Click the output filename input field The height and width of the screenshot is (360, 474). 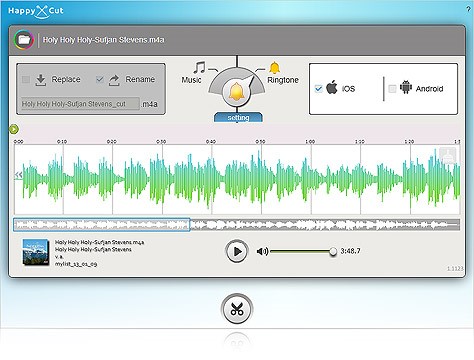[80, 104]
